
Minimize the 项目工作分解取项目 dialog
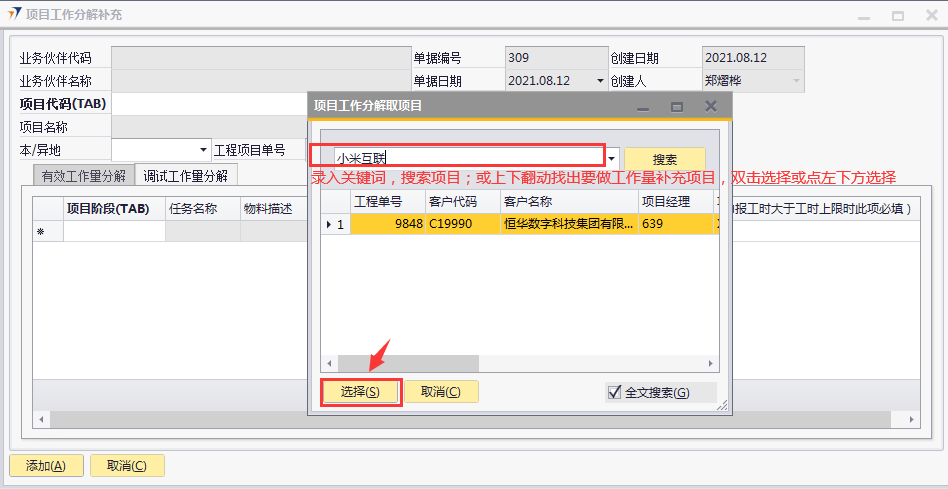[x=643, y=106]
